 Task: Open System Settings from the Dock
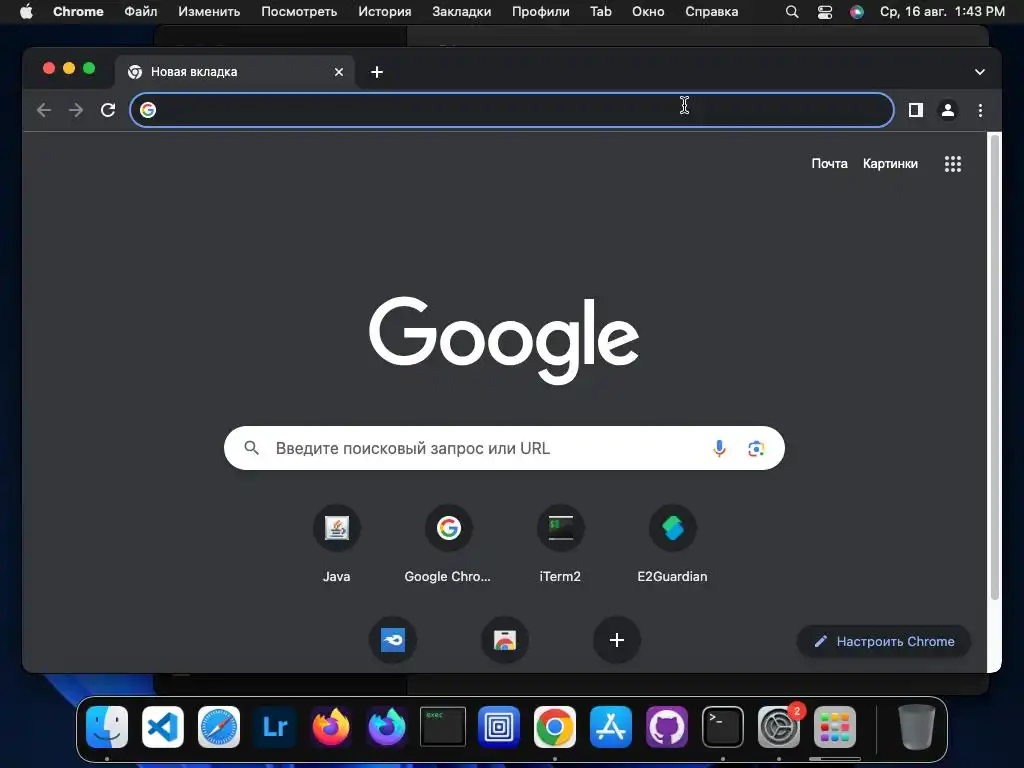click(778, 727)
